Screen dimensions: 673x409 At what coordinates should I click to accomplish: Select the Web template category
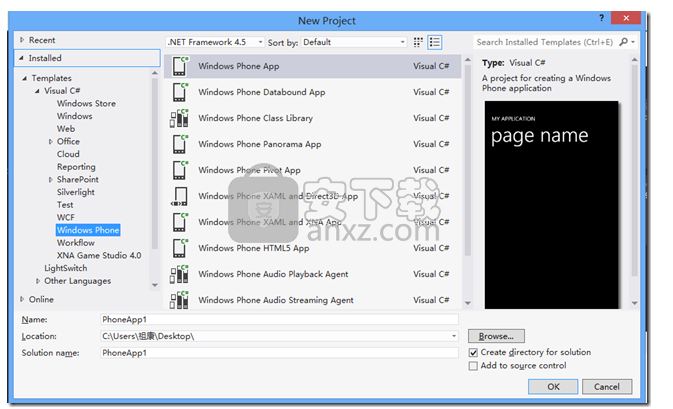(66, 129)
